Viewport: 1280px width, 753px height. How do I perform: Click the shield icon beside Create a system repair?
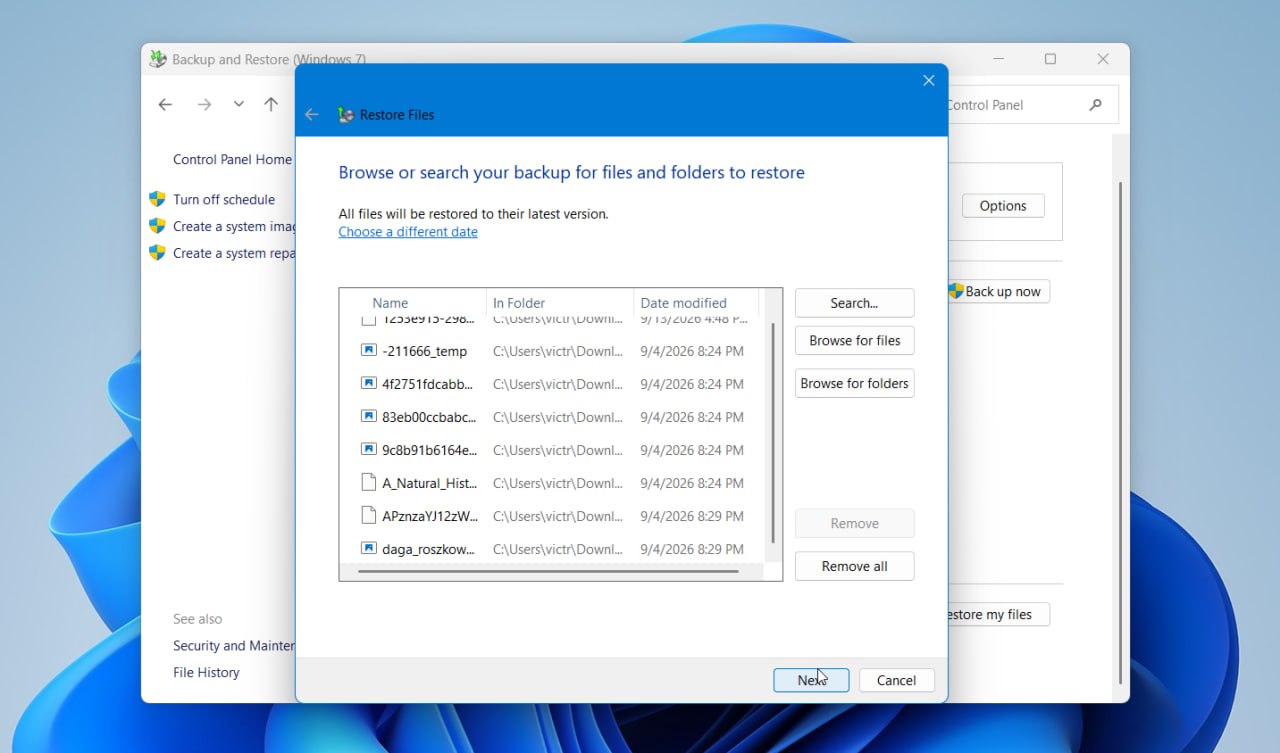[157, 253]
